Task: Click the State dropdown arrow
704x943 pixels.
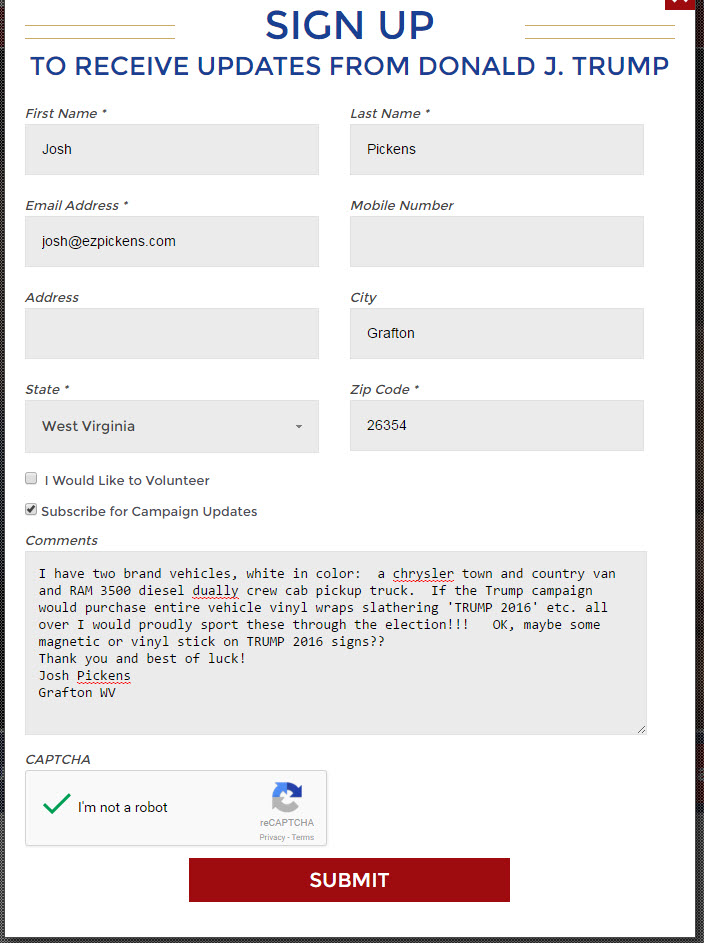Action: (299, 426)
